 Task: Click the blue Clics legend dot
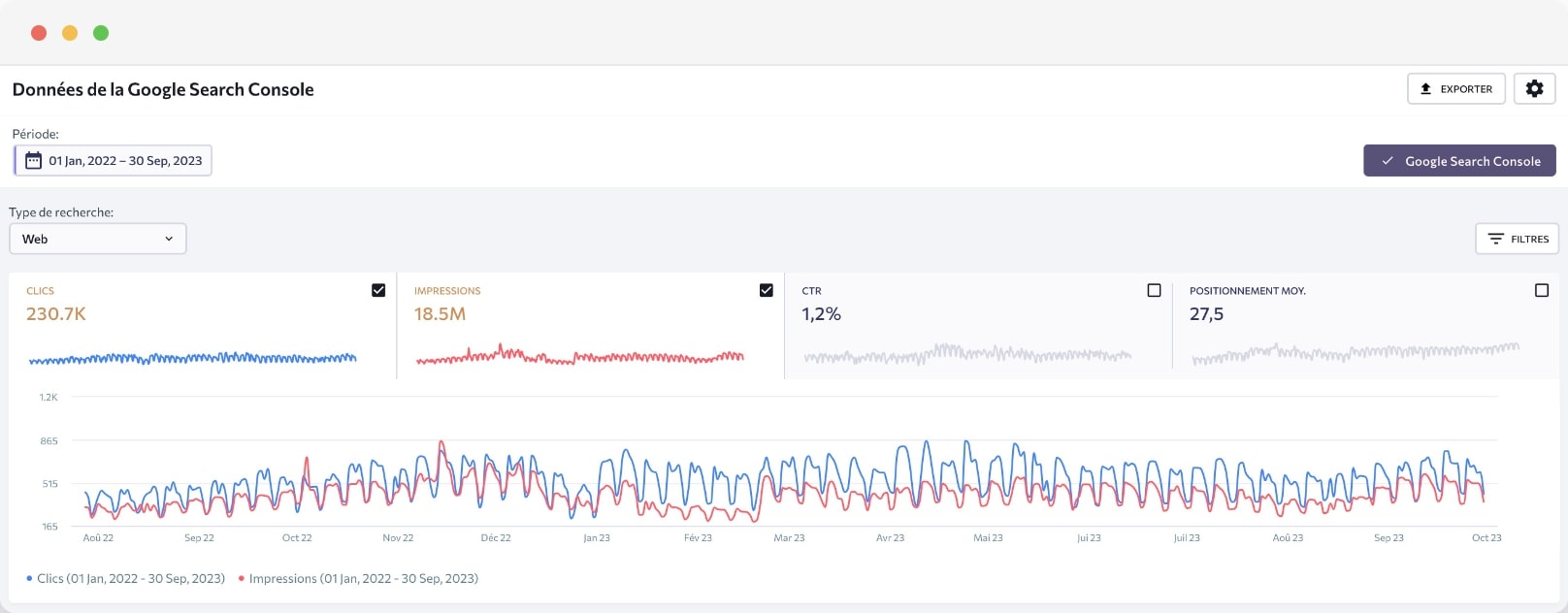pos(29,579)
